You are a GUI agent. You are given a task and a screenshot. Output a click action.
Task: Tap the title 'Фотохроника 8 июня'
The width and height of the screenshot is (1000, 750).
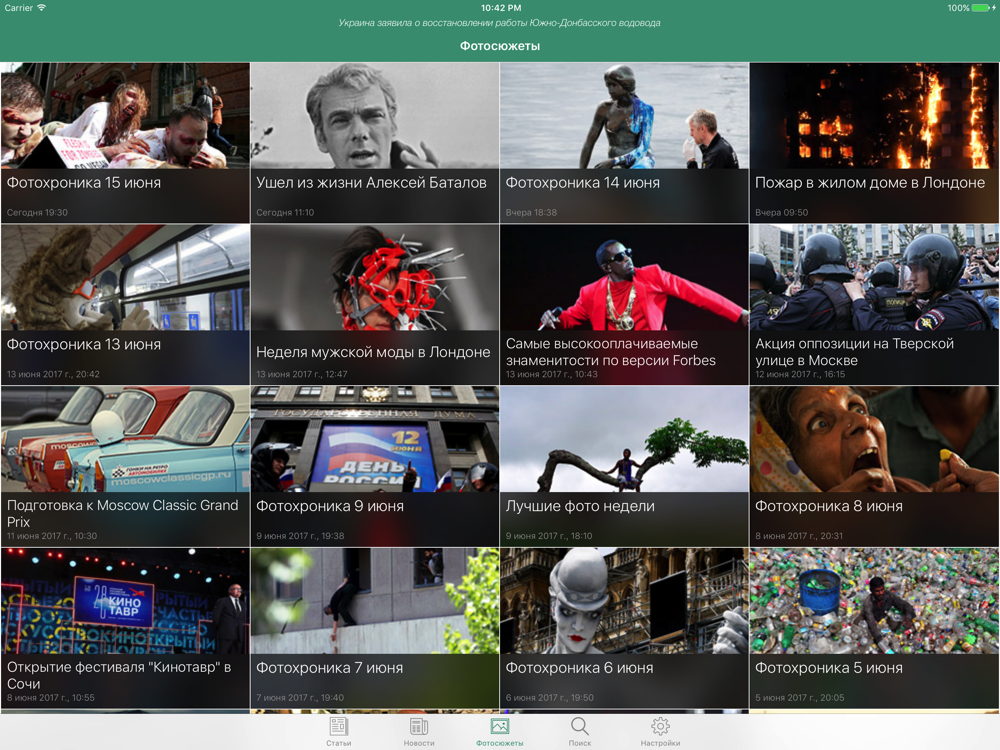[828, 506]
